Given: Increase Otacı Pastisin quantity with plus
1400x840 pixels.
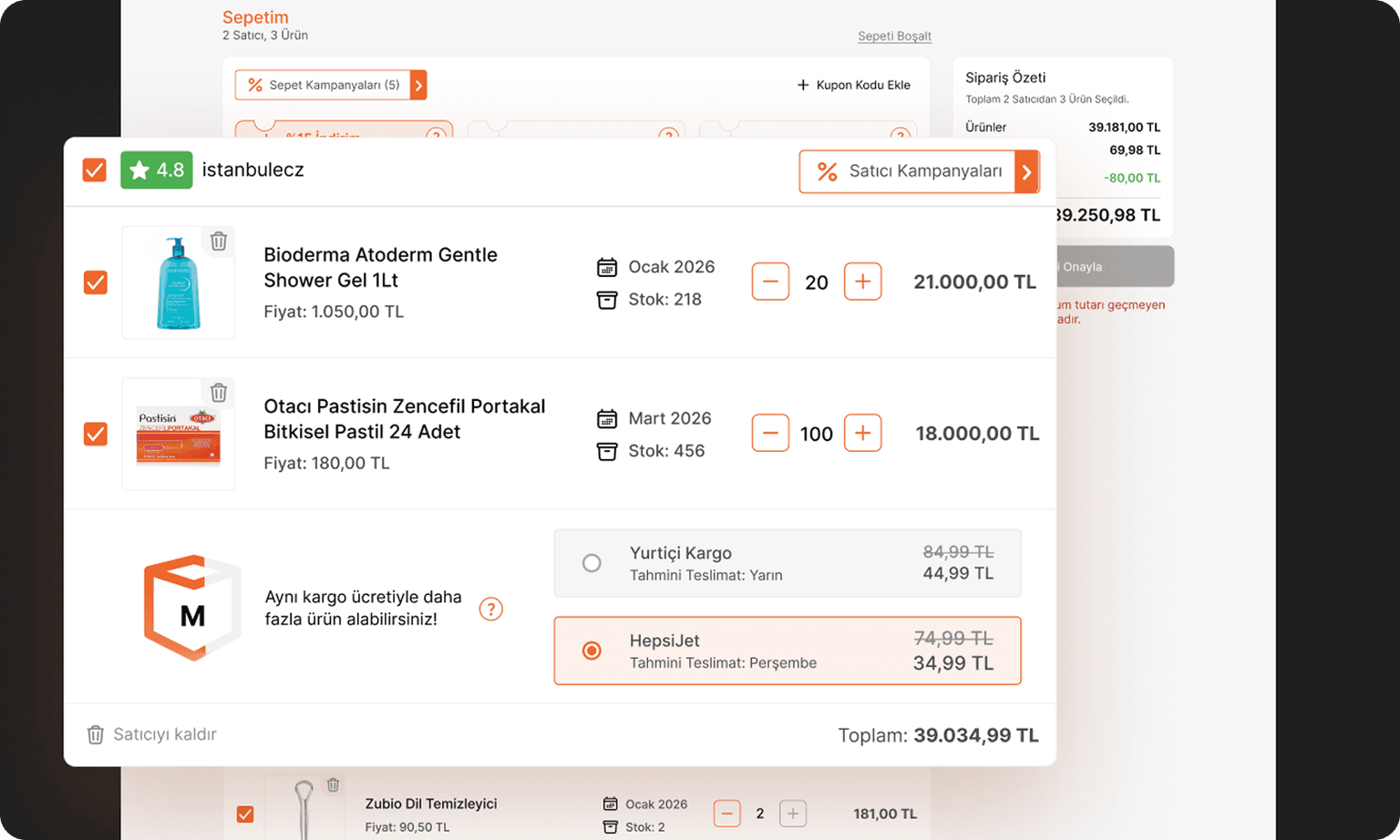Looking at the screenshot, I should pos(862,433).
